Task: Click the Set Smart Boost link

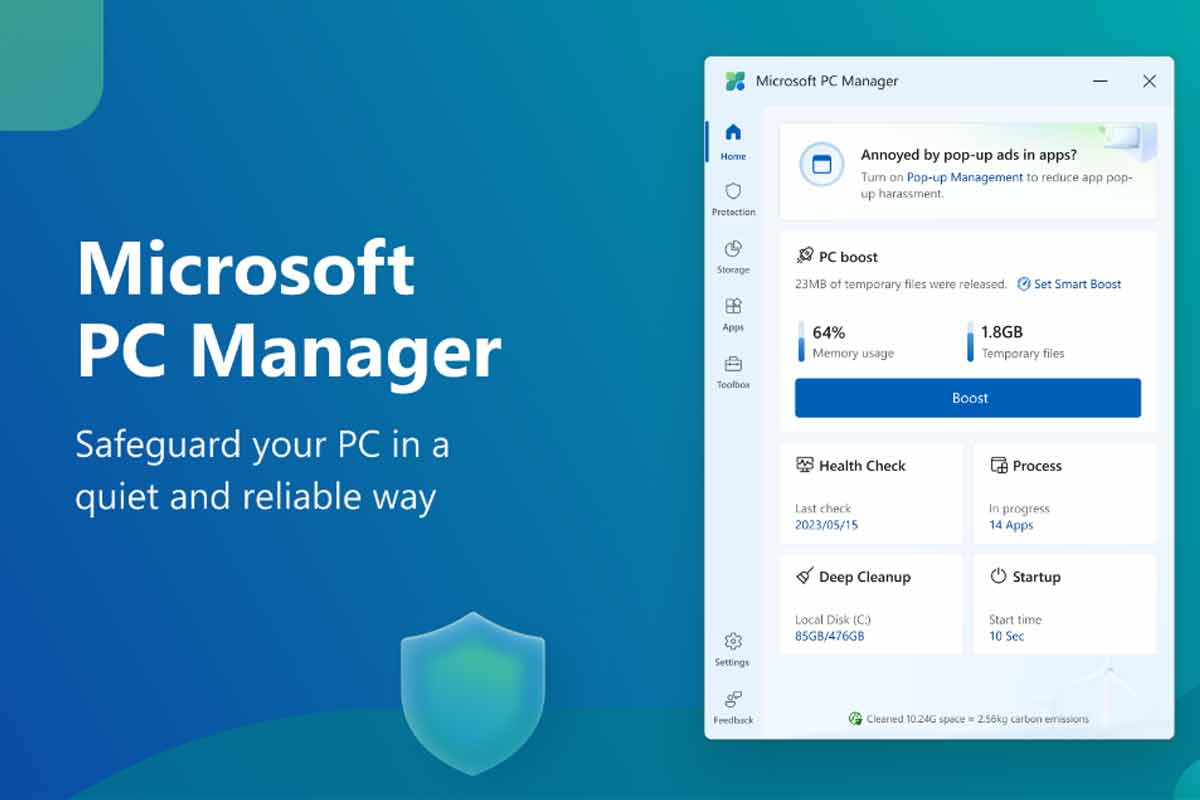Action: (1069, 284)
